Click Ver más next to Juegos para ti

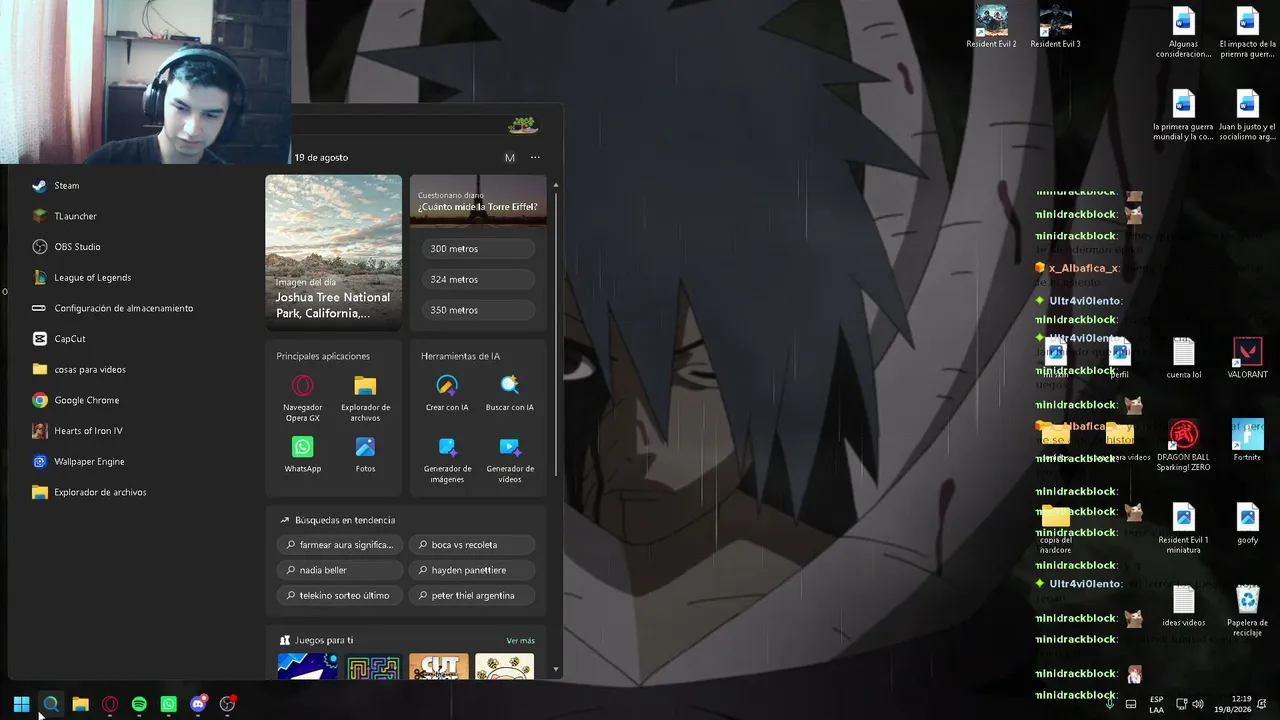[x=520, y=640]
